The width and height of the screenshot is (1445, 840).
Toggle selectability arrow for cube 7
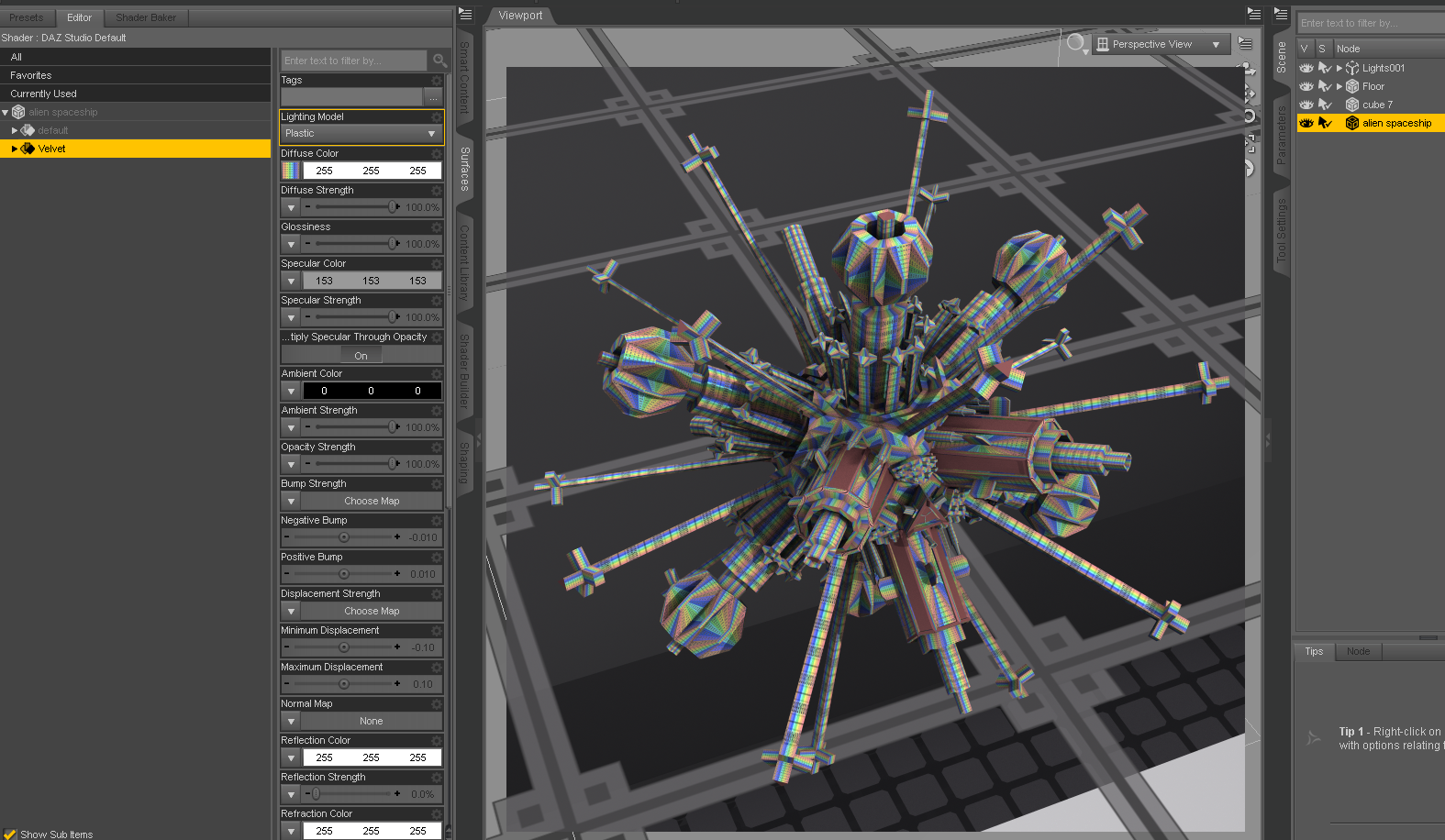[x=1325, y=105]
